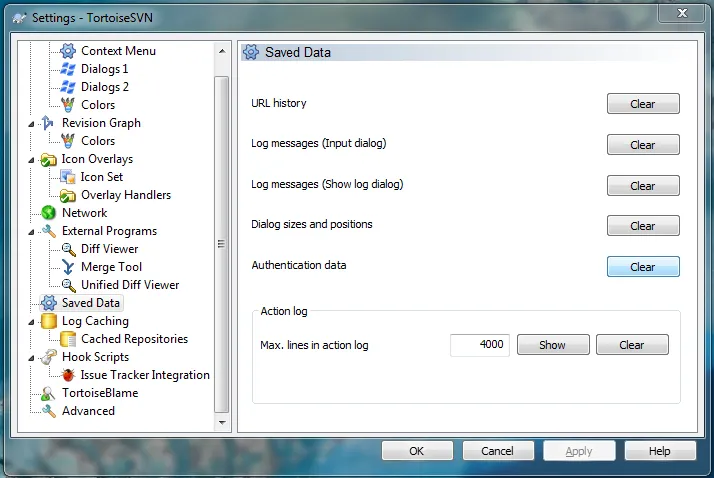The width and height of the screenshot is (714, 478).
Task: Clear the action log
Action: pos(632,345)
